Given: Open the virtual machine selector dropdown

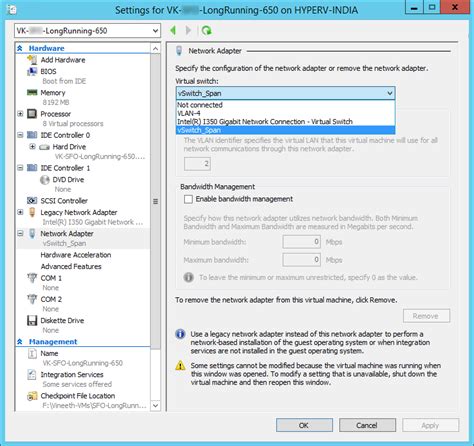Looking at the screenshot, I should (87, 31).
